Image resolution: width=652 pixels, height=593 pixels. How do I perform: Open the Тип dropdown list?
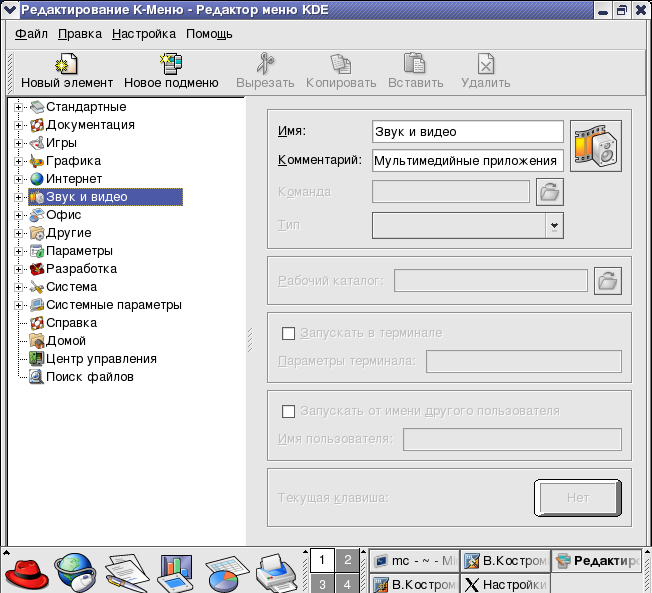554,226
